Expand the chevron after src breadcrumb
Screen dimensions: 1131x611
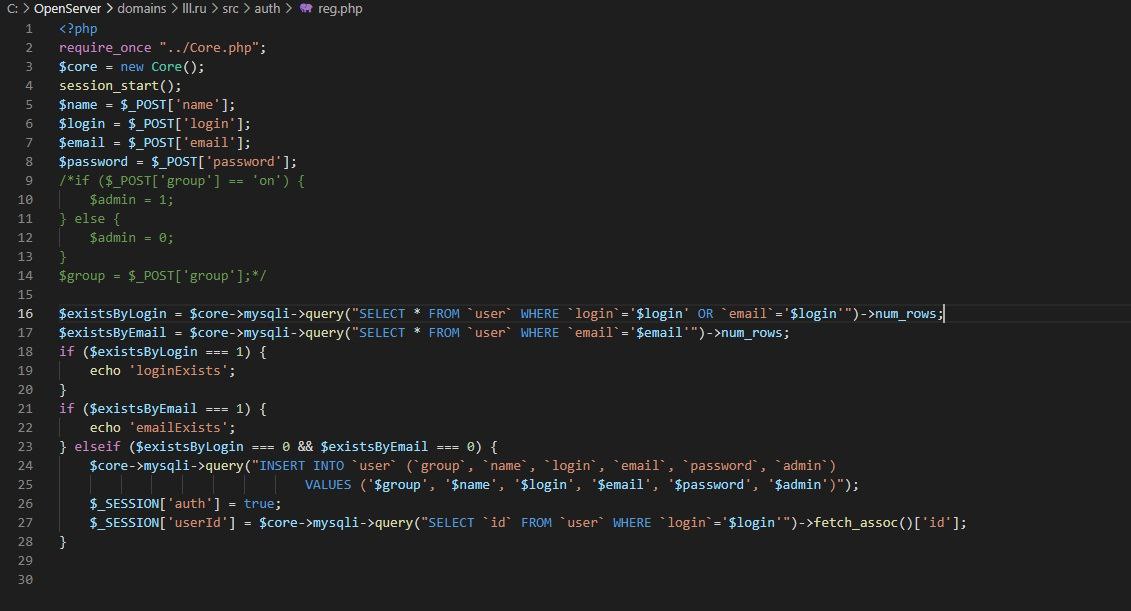tap(246, 9)
